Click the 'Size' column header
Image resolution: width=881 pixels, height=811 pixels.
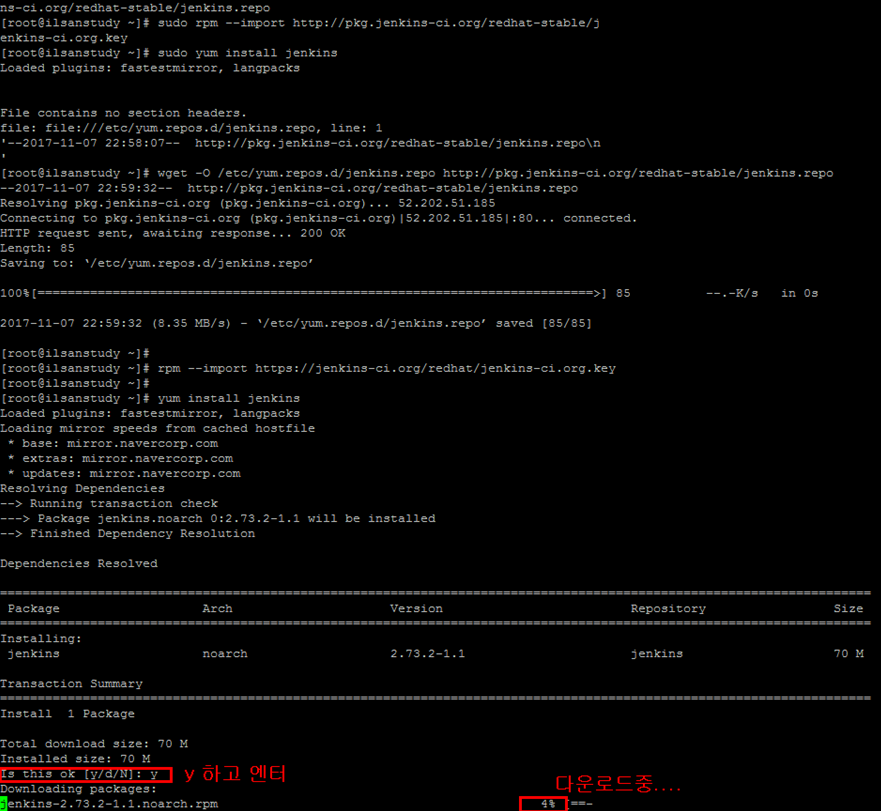click(848, 609)
